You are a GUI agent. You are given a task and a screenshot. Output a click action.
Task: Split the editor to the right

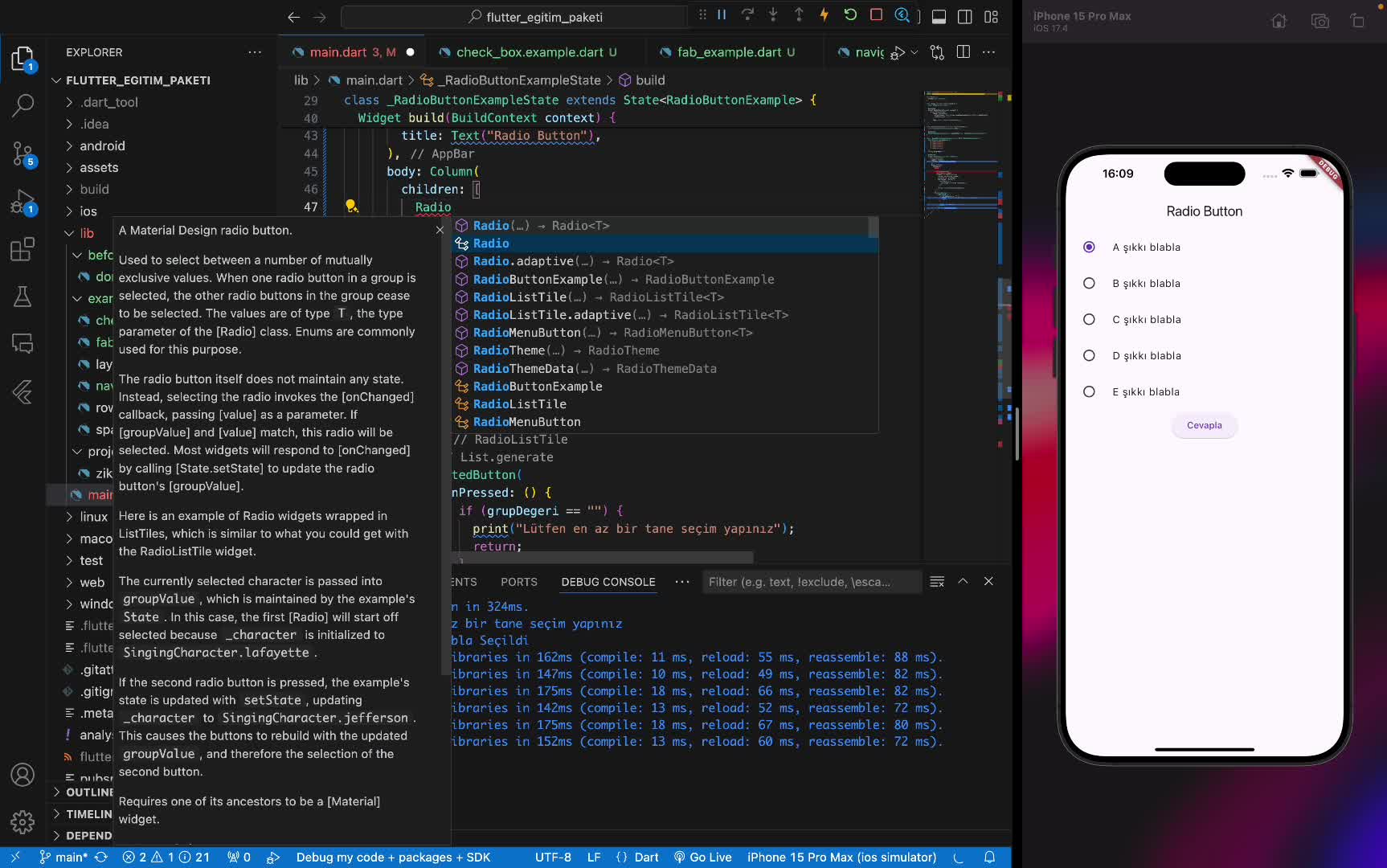tap(964, 52)
